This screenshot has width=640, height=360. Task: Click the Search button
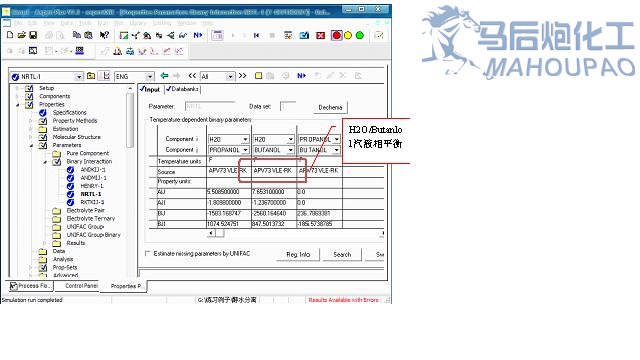(x=342, y=254)
